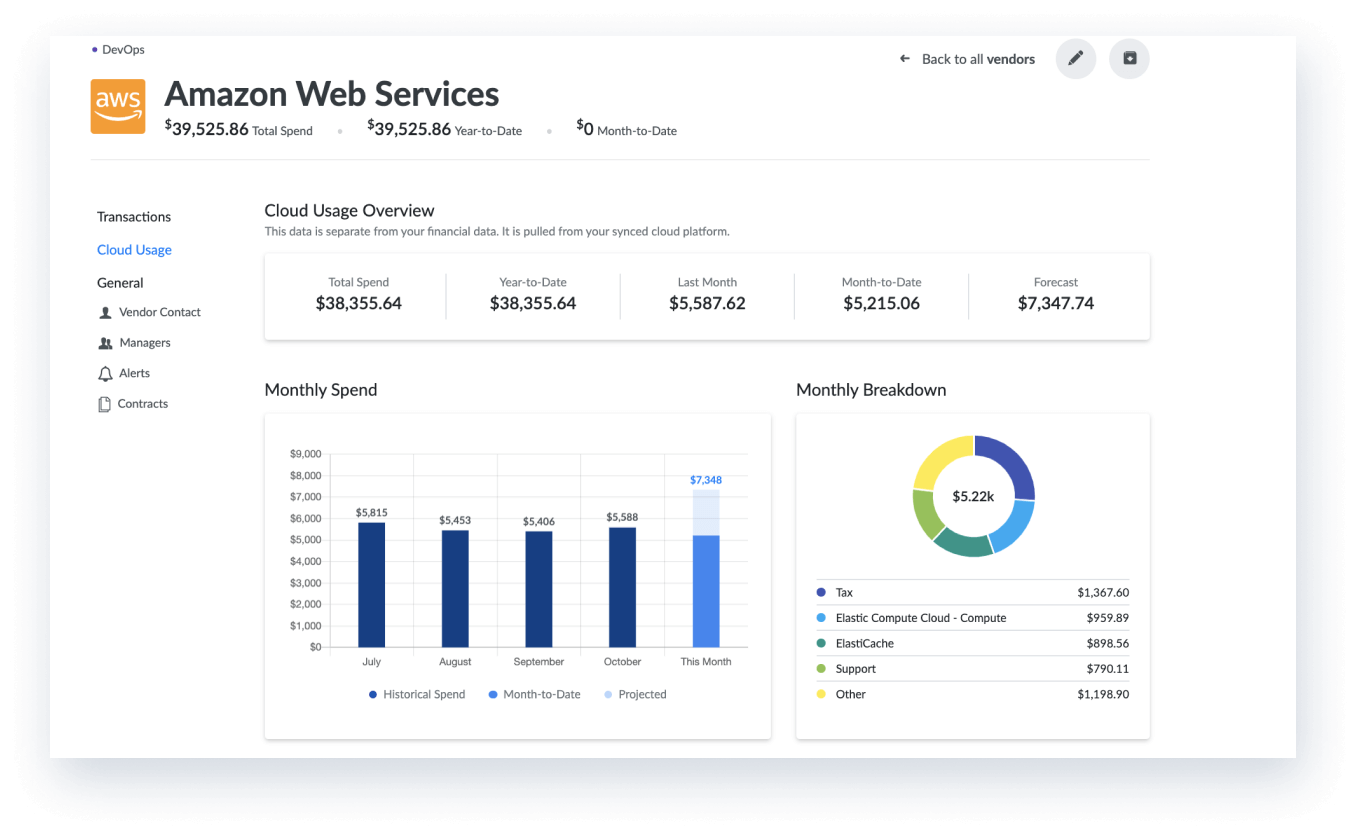Click the pencil edit vendor icon
This screenshot has height=834, width=1358.
tap(1076, 59)
